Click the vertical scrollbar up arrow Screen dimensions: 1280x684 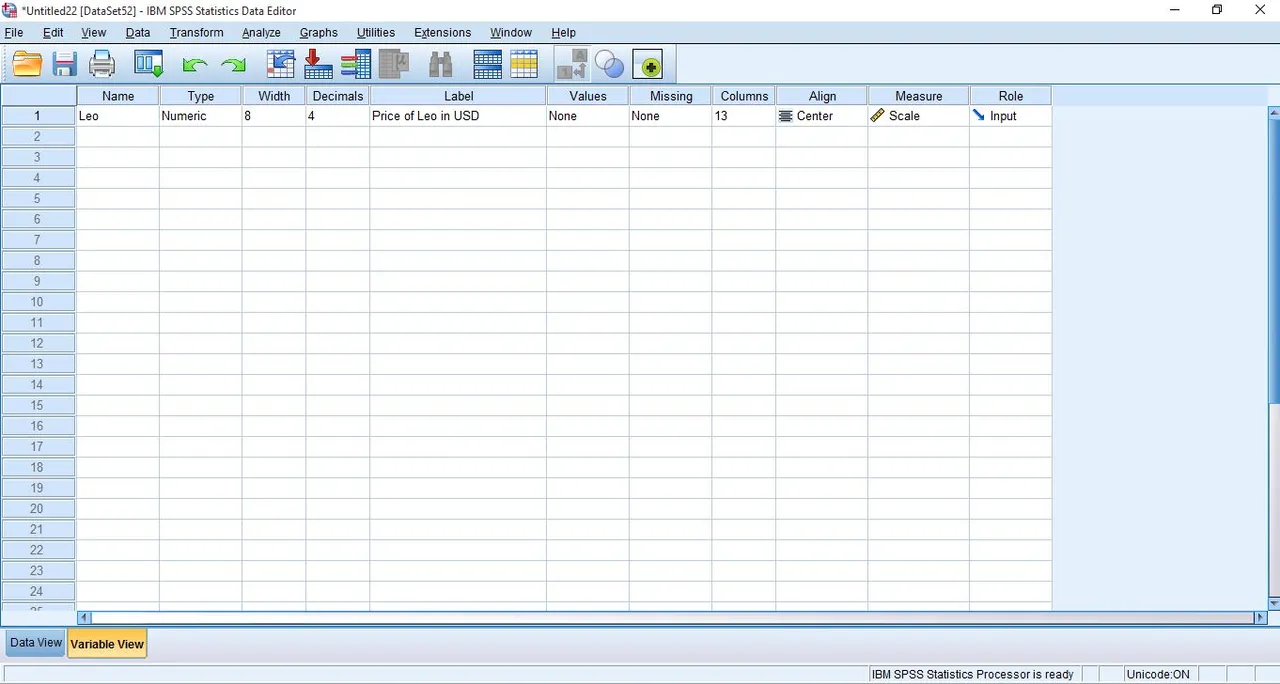(x=1274, y=111)
